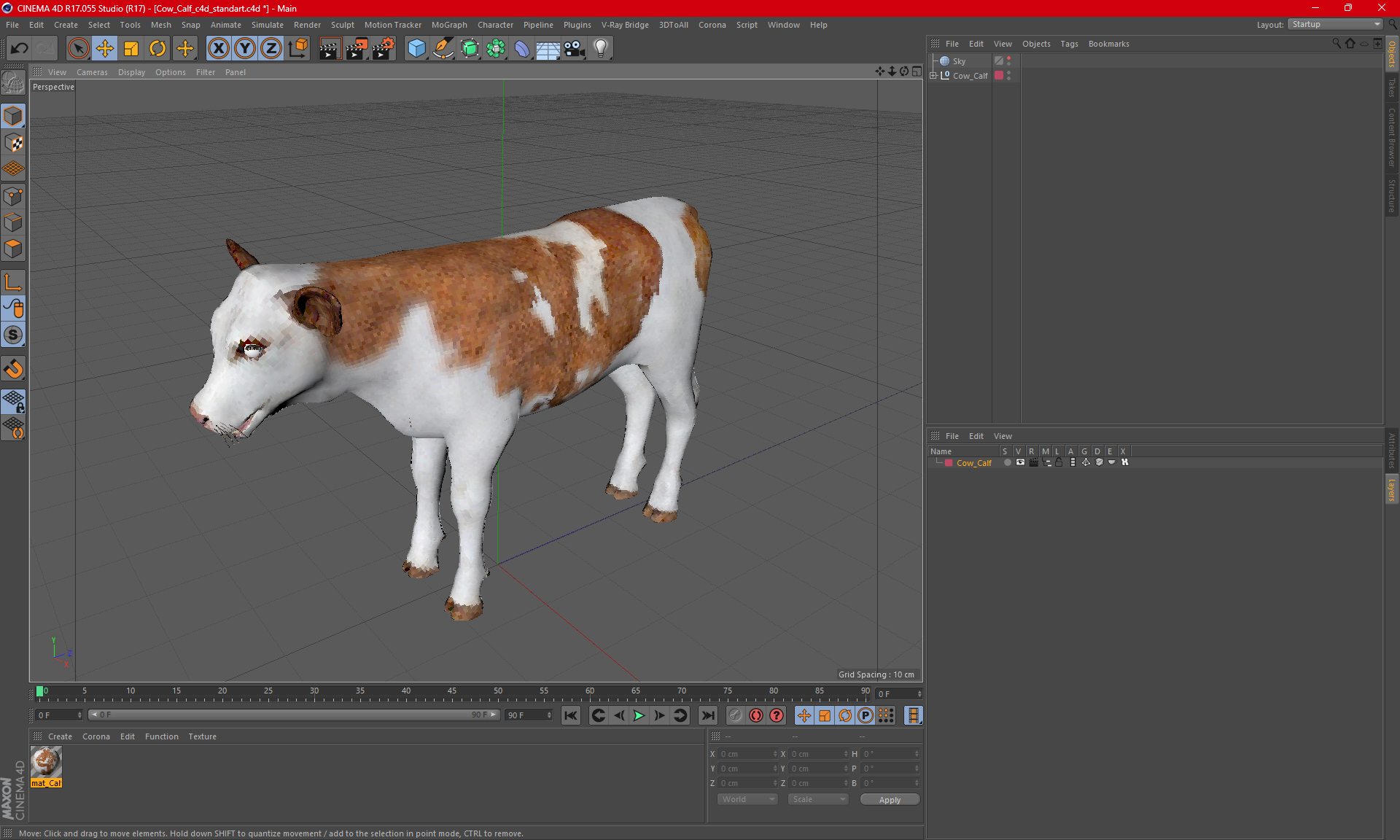The width and height of the screenshot is (1400, 840).
Task: Add a Cube primitive object
Action: (x=416, y=49)
